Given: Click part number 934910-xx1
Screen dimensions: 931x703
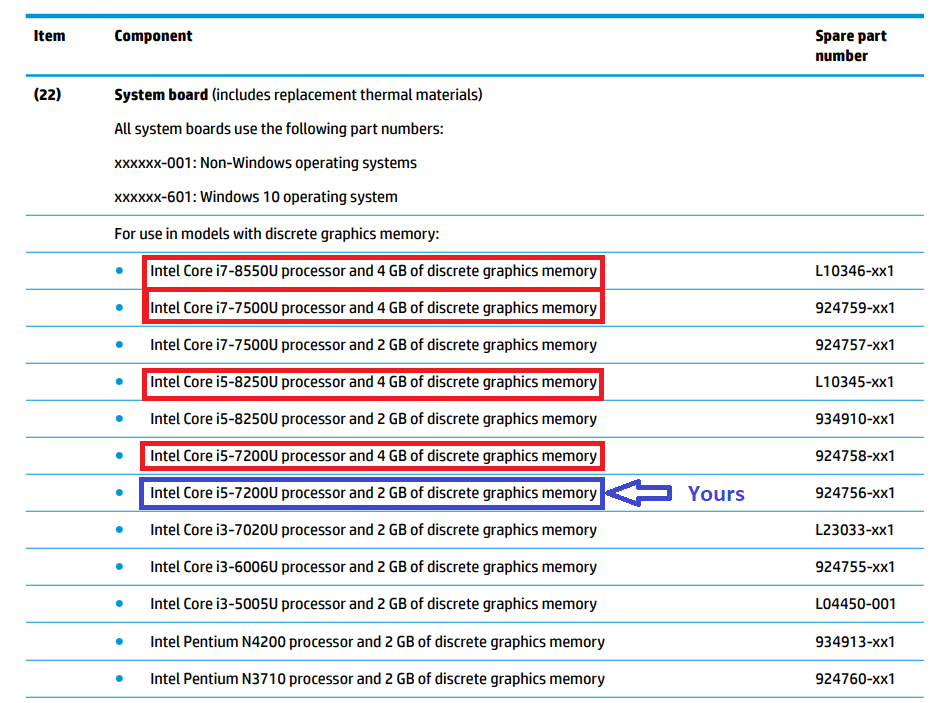Looking at the screenshot, I should coord(854,419).
